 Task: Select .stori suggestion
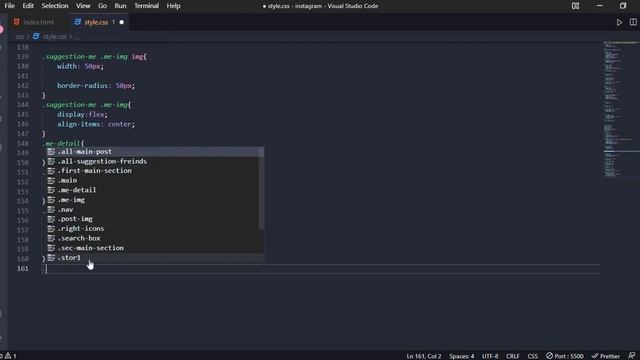click(154, 258)
